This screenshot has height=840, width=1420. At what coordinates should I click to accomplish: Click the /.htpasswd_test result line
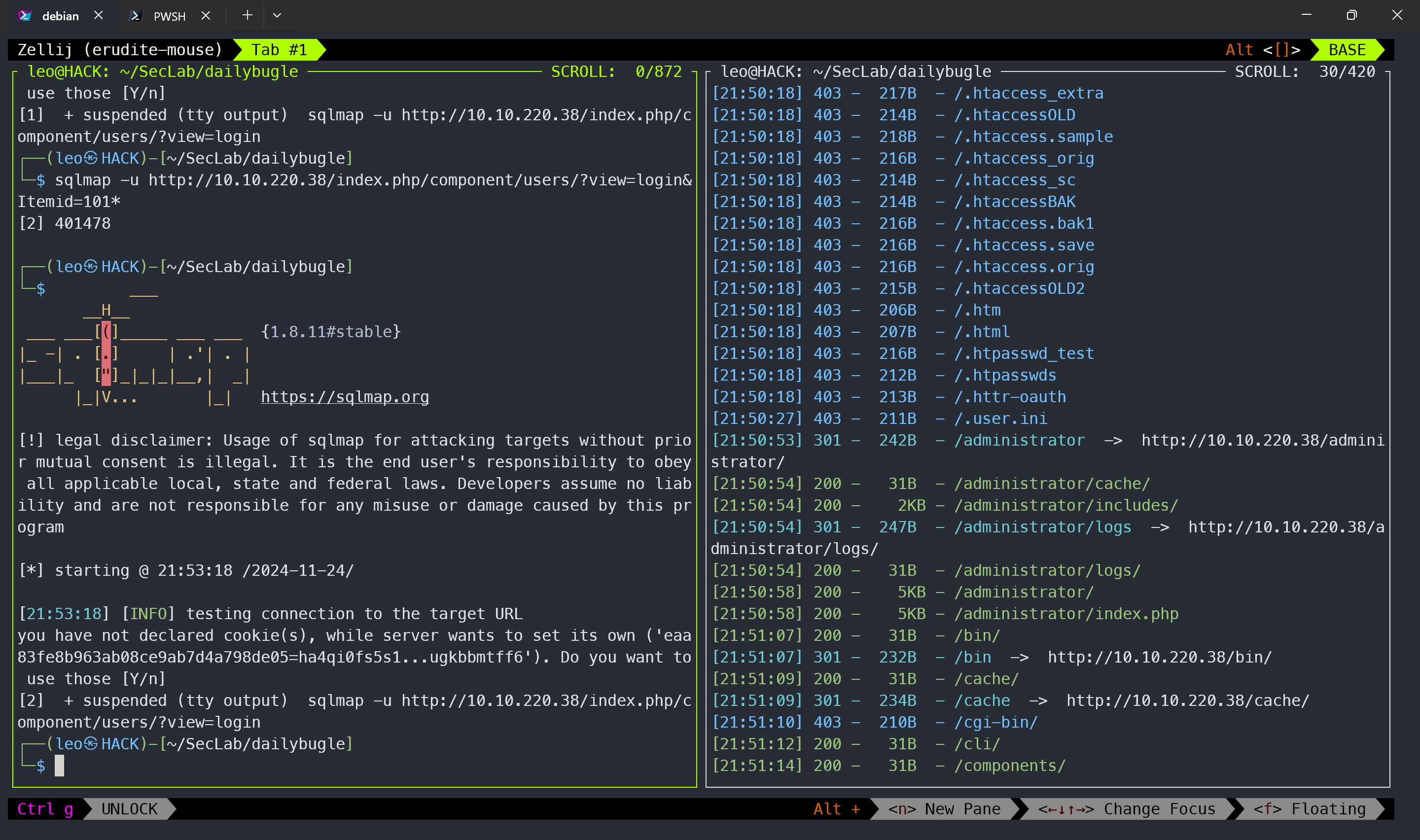coord(903,353)
